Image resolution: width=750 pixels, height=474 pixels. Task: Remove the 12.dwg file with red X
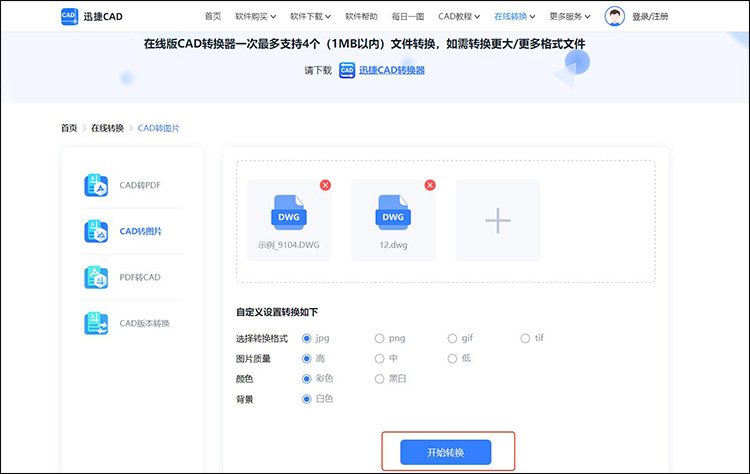(x=430, y=185)
